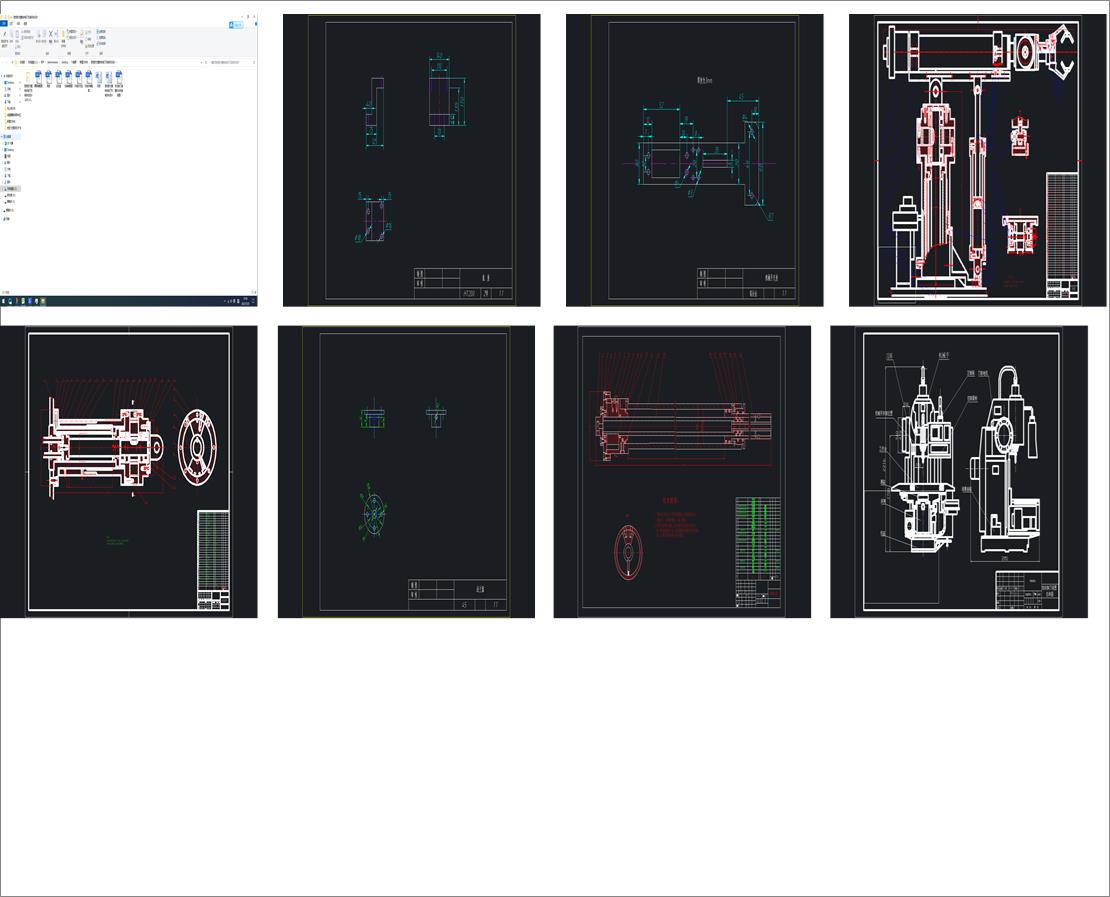Click Windows Start button in explorer screenshot taskbar
Viewport: 1110px width, 897px height.
click(x=3, y=301)
